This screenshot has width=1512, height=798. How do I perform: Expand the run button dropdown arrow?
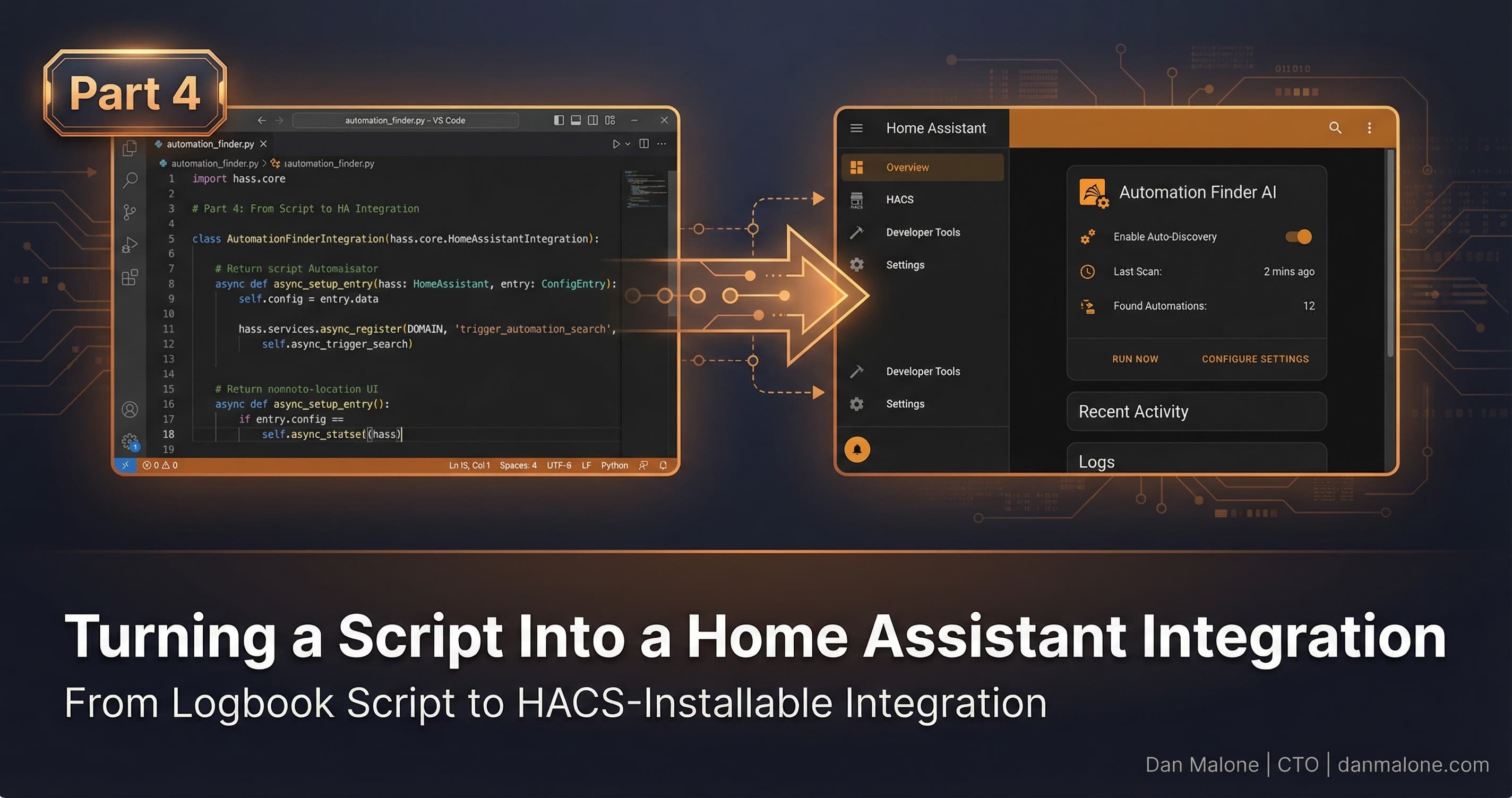pos(627,143)
